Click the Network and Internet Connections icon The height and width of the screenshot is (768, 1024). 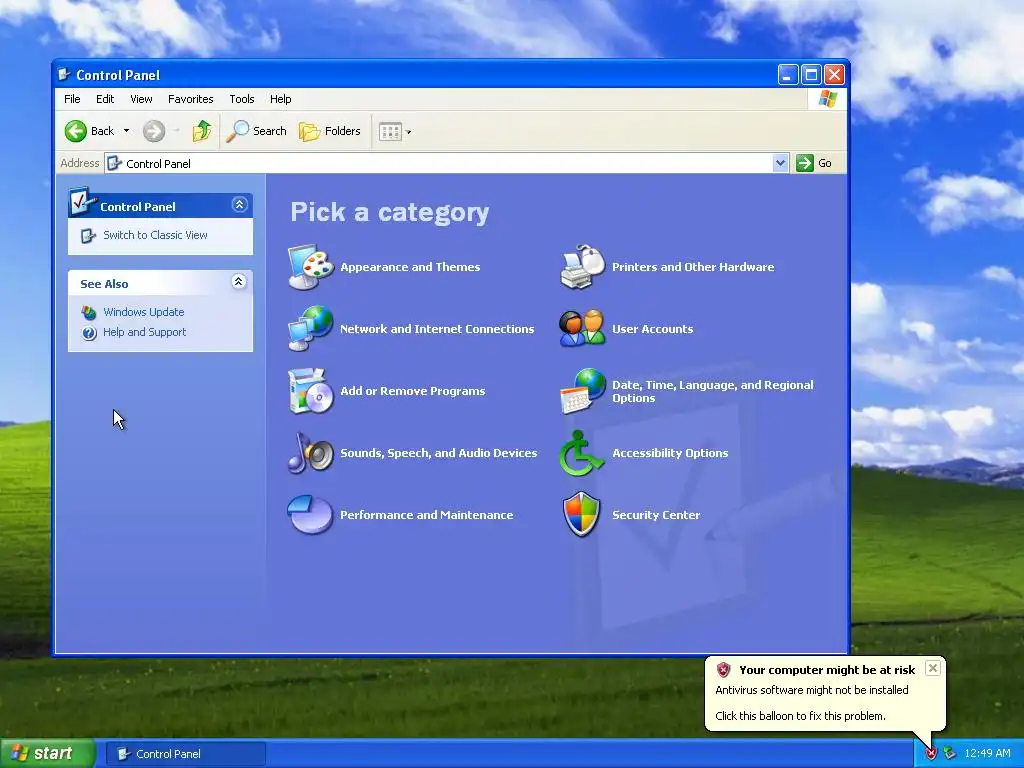pos(311,328)
